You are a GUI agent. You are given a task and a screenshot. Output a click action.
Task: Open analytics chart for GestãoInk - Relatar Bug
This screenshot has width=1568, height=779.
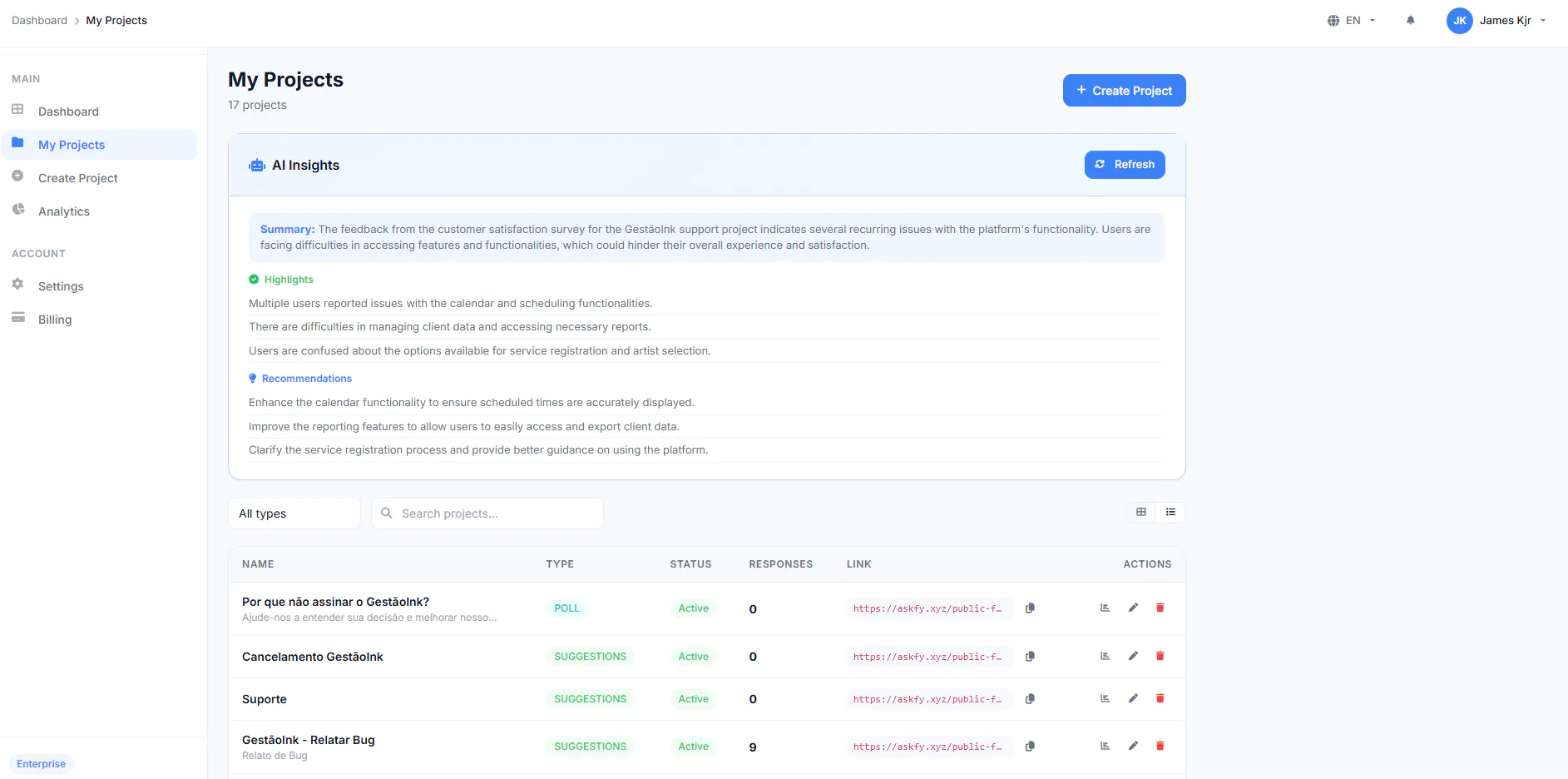point(1106,746)
